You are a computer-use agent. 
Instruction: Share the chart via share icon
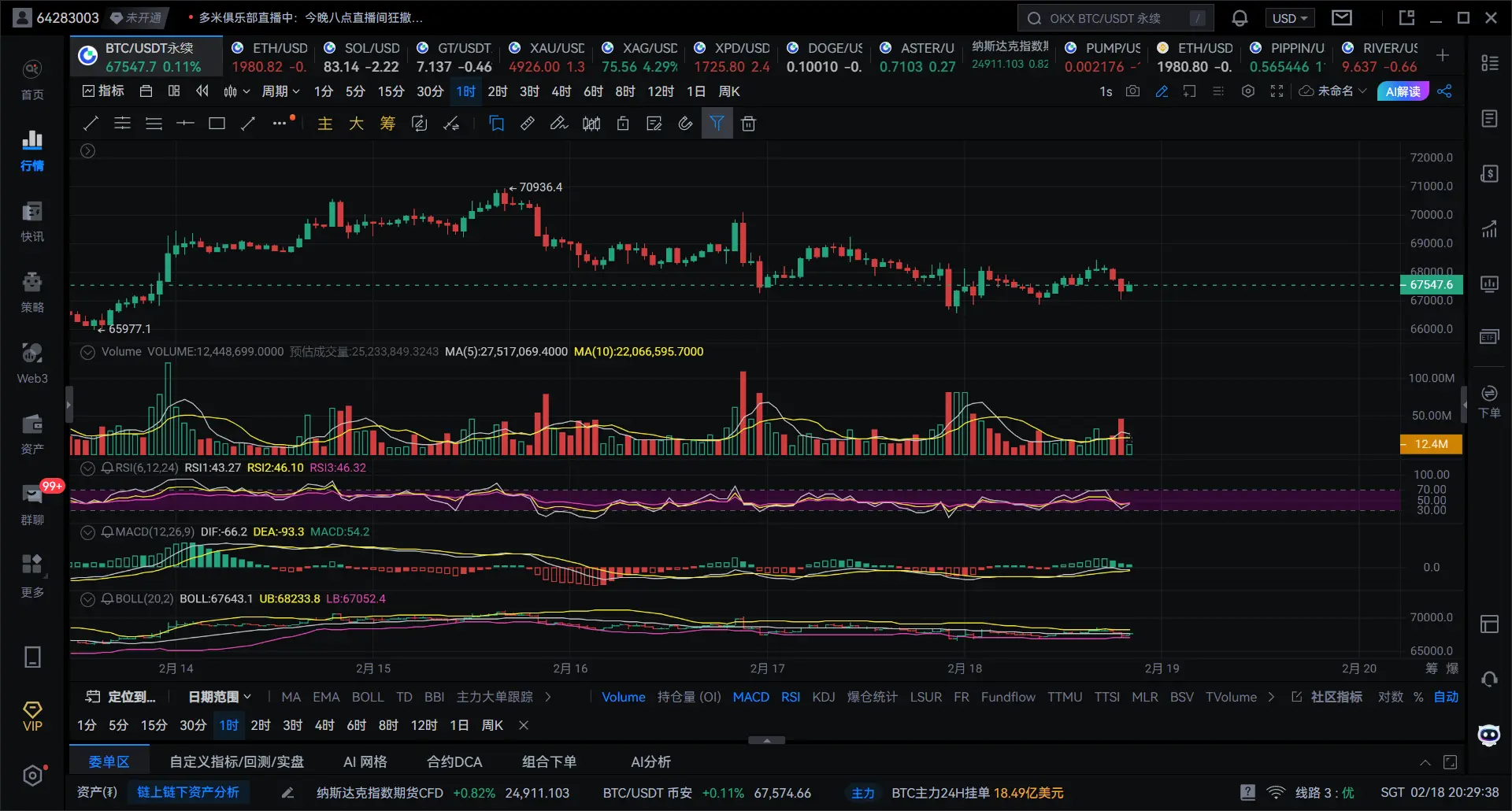coord(1444,91)
